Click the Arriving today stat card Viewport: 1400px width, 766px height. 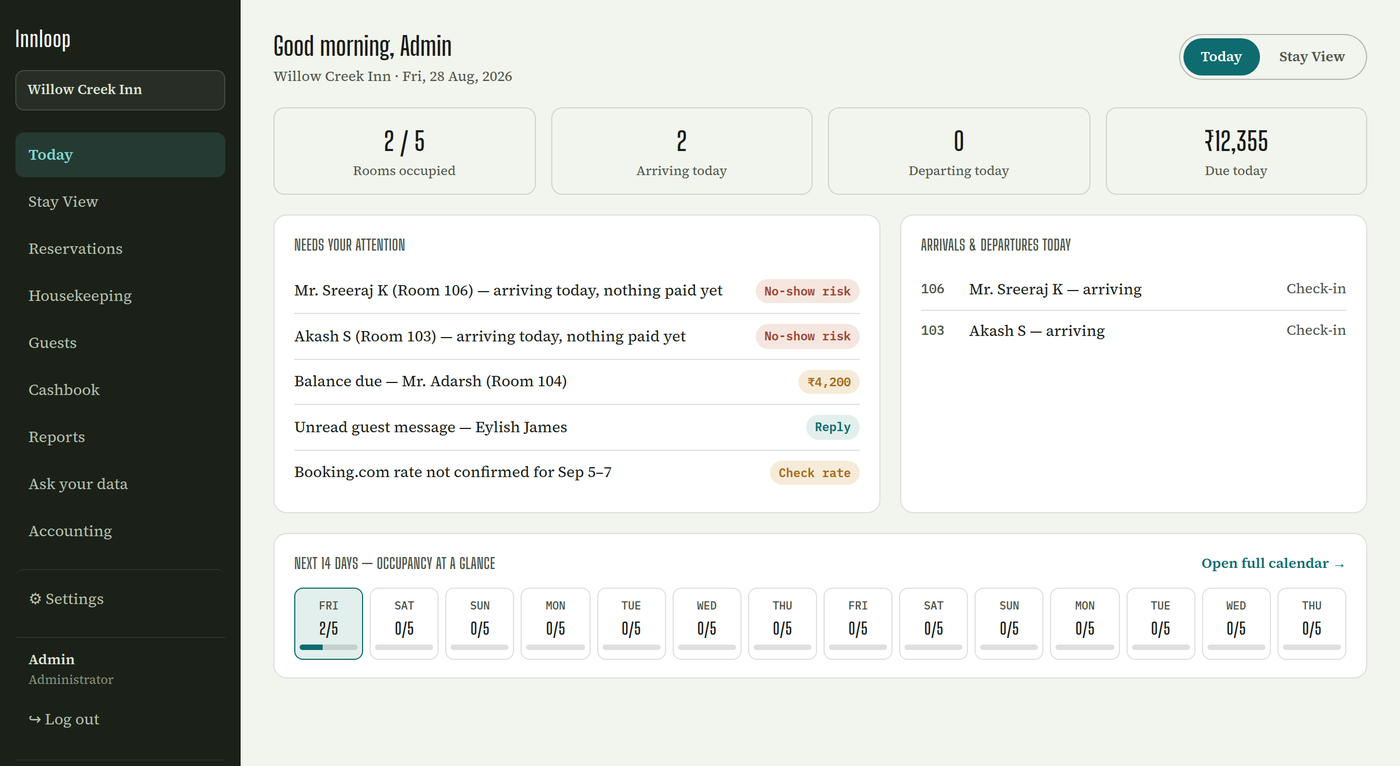tap(682, 151)
